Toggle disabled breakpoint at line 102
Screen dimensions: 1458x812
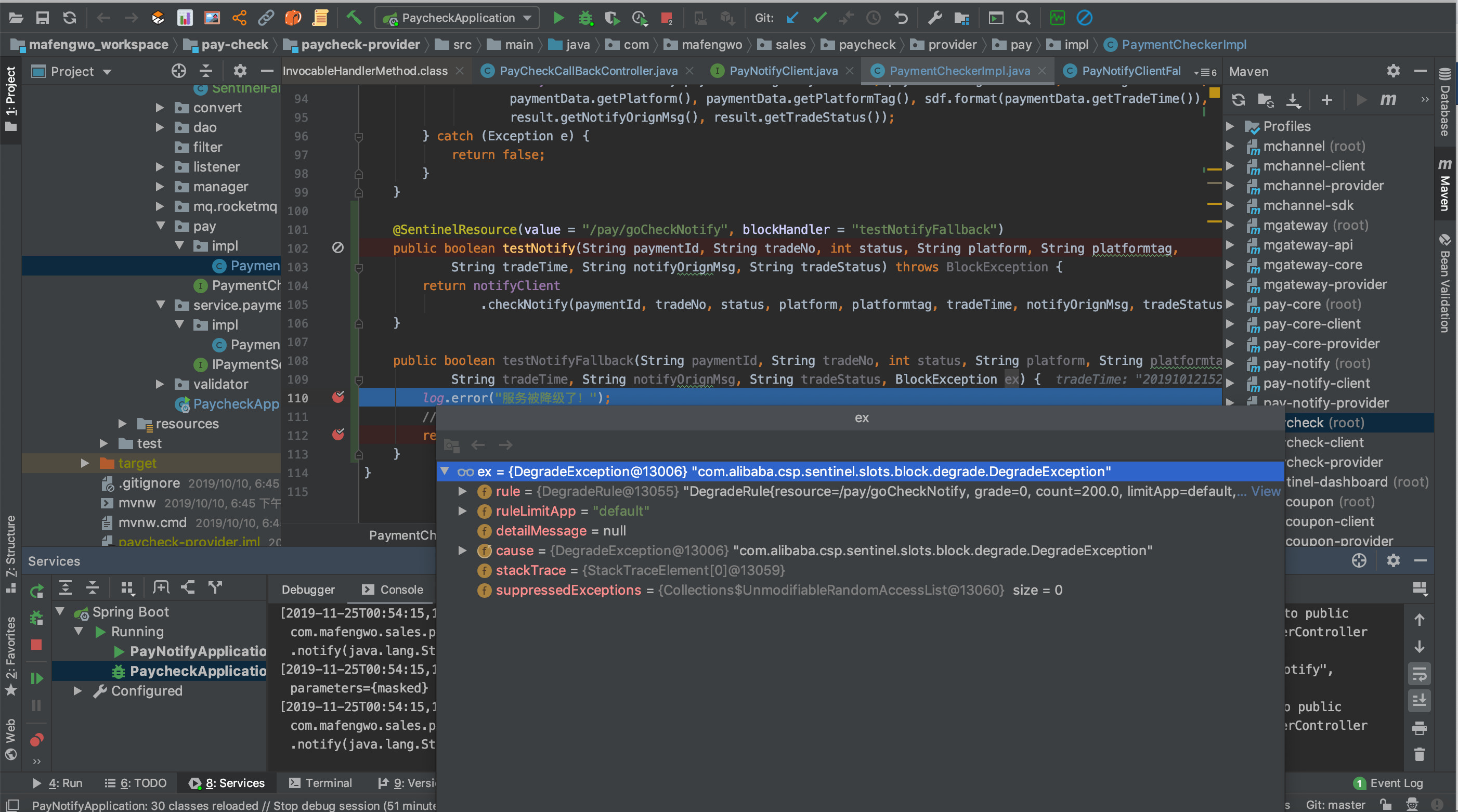tap(338, 247)
